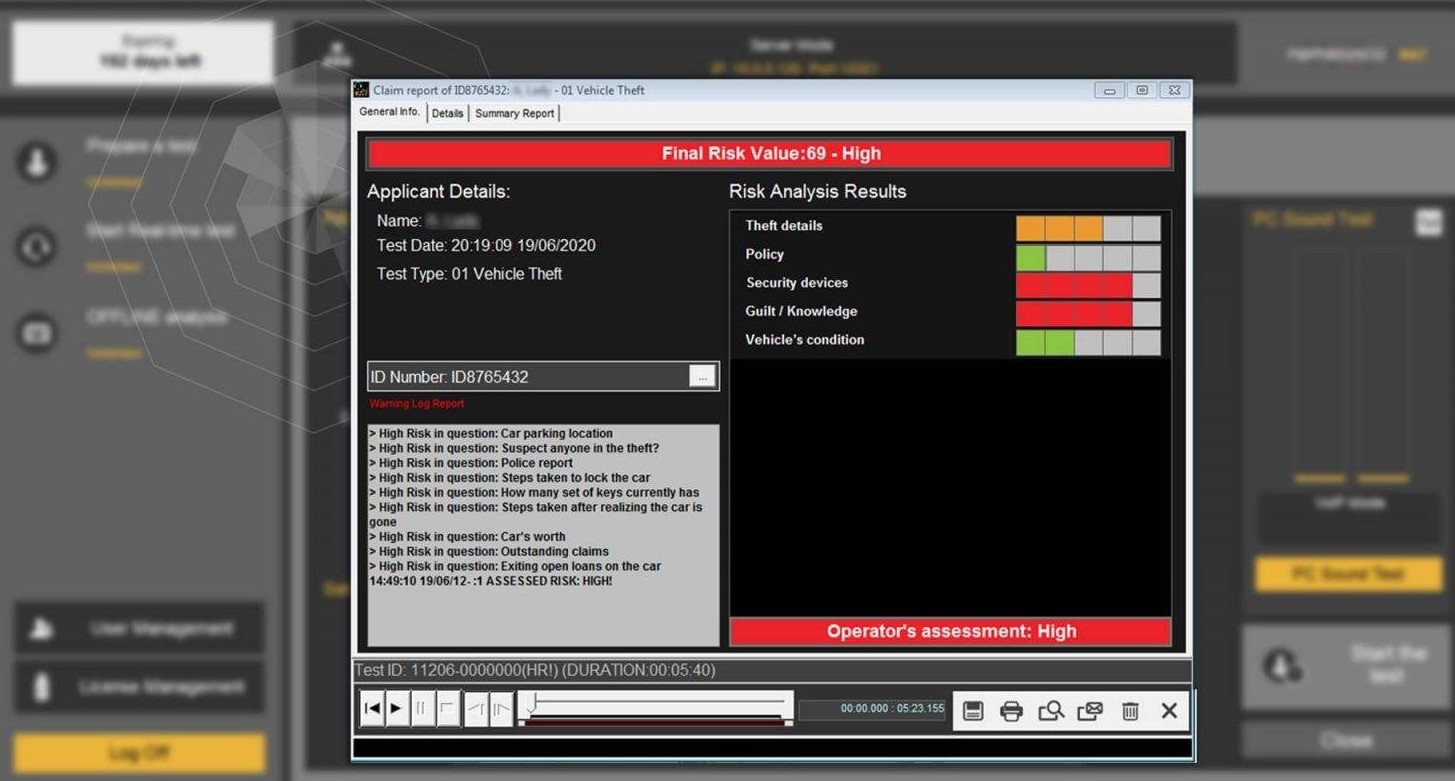Image resolution: width=1455 pixels, height=781 pixels.
Task: Select OFFLINE analysis in background sidebar
Action: click(157, 318)
